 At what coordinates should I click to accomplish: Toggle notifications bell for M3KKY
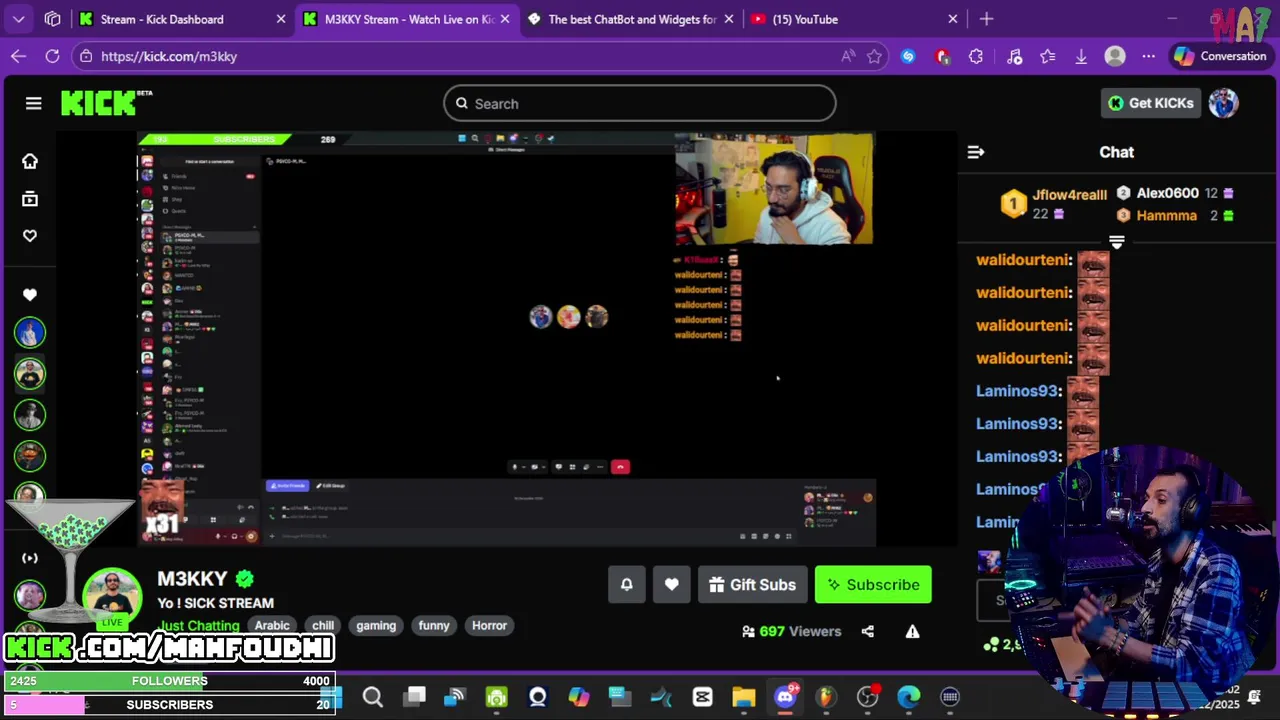(627, 585)
